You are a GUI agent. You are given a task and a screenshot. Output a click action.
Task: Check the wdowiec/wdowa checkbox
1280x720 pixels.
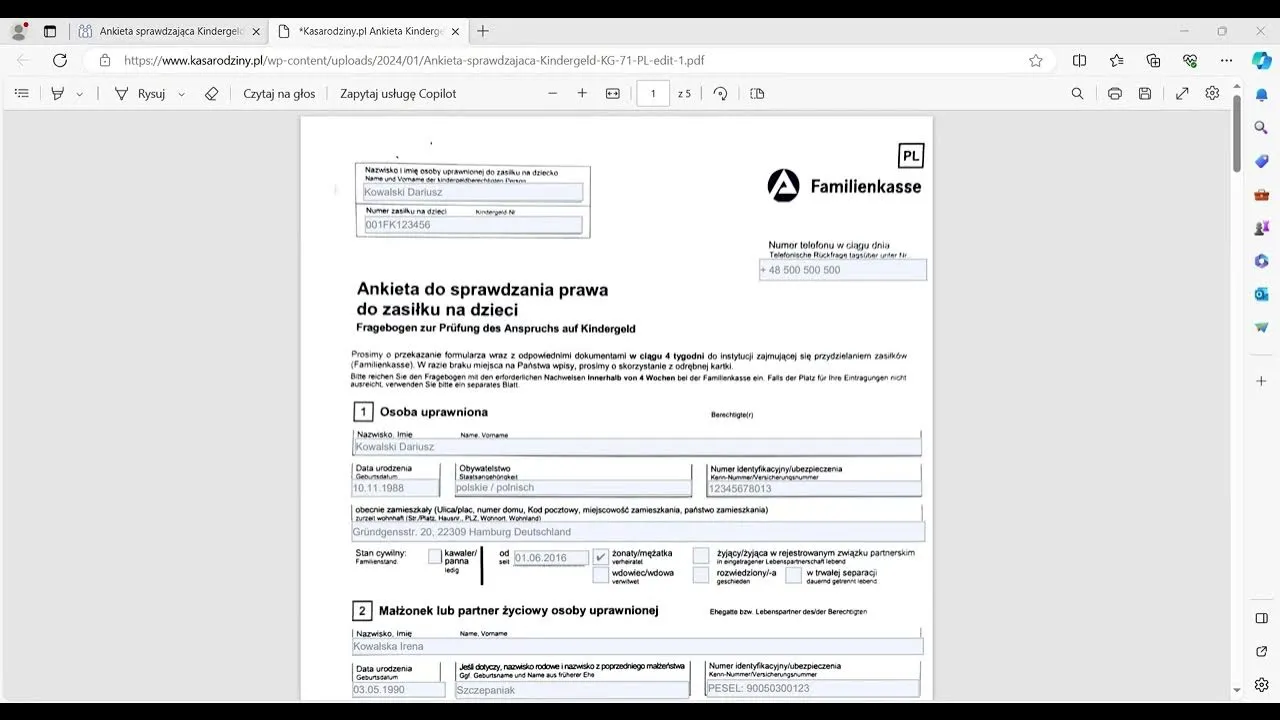(x=601, y=575)
